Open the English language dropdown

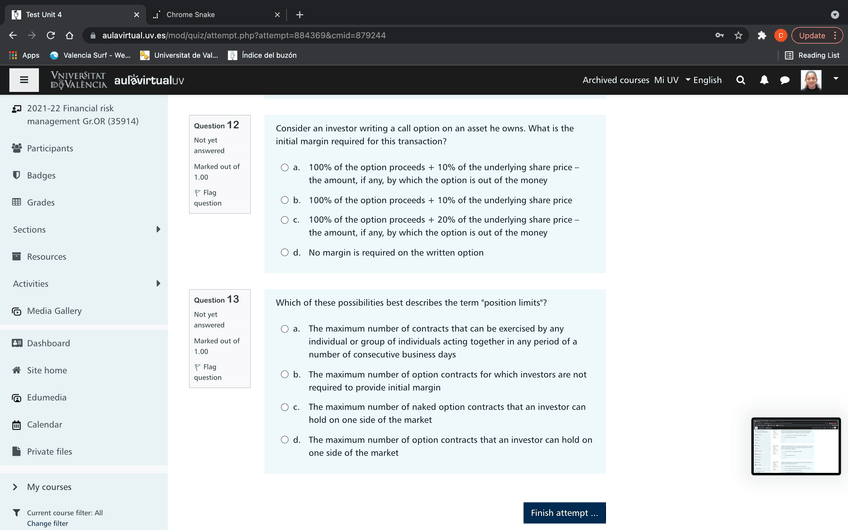[x=703, y=80]
